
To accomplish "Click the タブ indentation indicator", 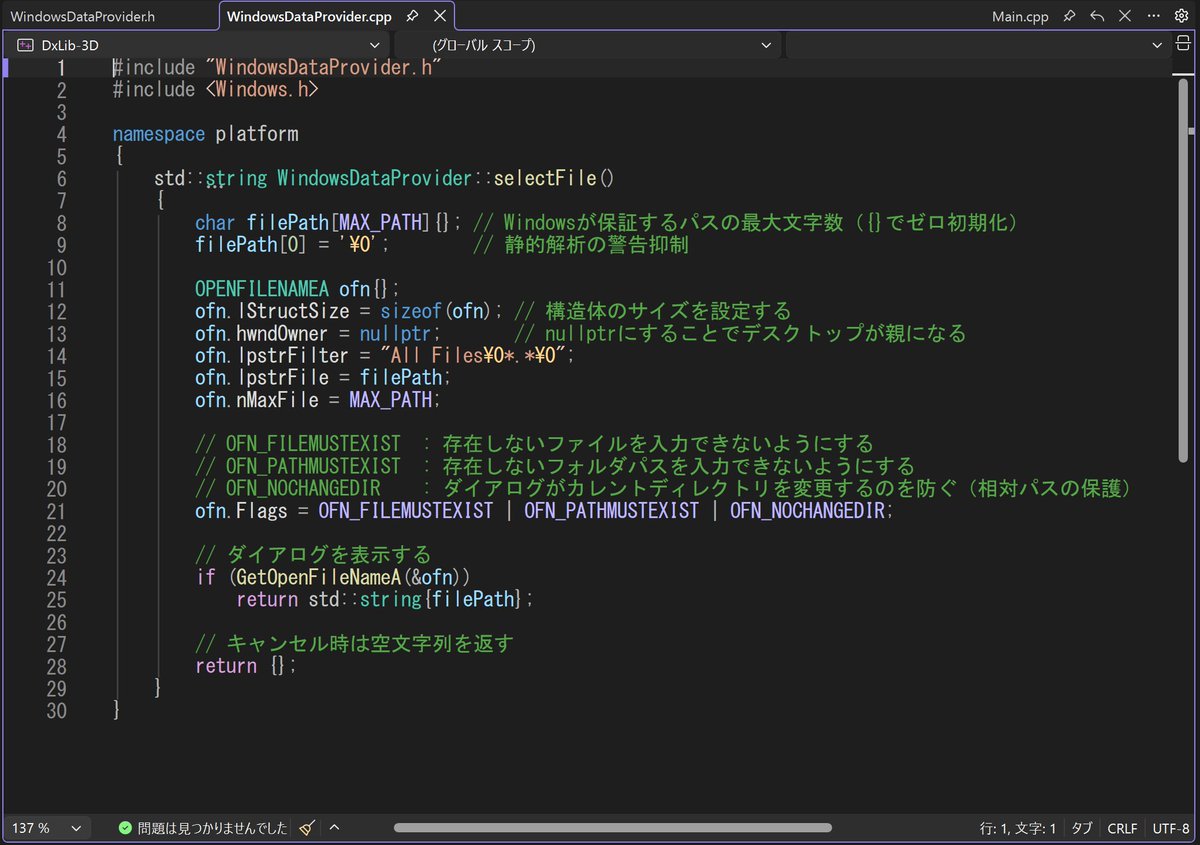I will (1082, 828).
